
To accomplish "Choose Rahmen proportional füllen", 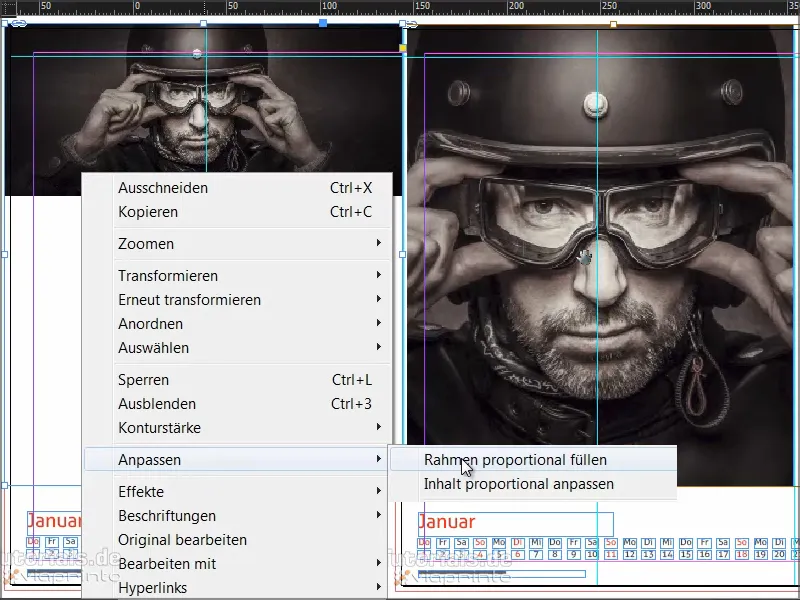I will (x=515, y=460).
